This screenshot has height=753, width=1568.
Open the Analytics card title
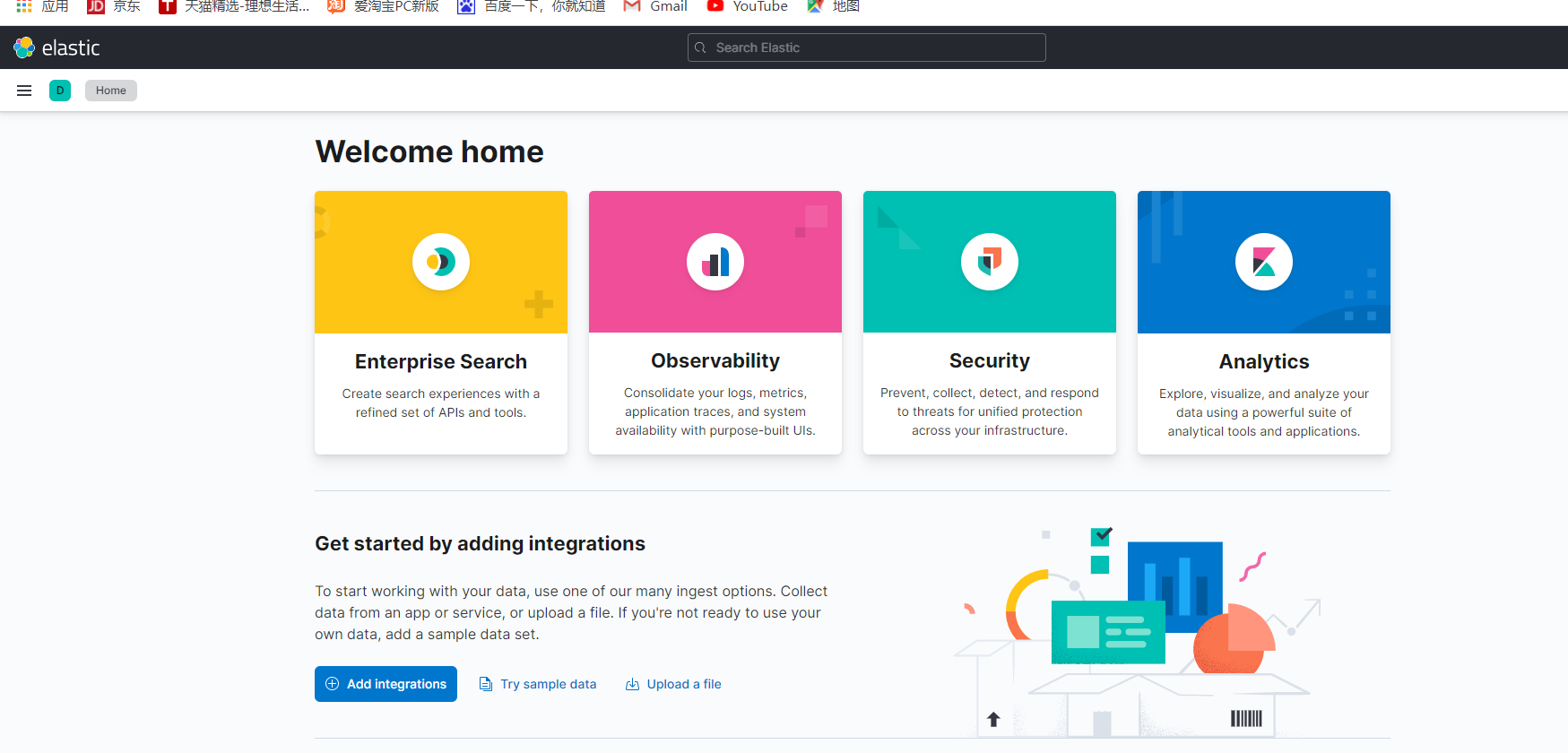pos(1264,361)
